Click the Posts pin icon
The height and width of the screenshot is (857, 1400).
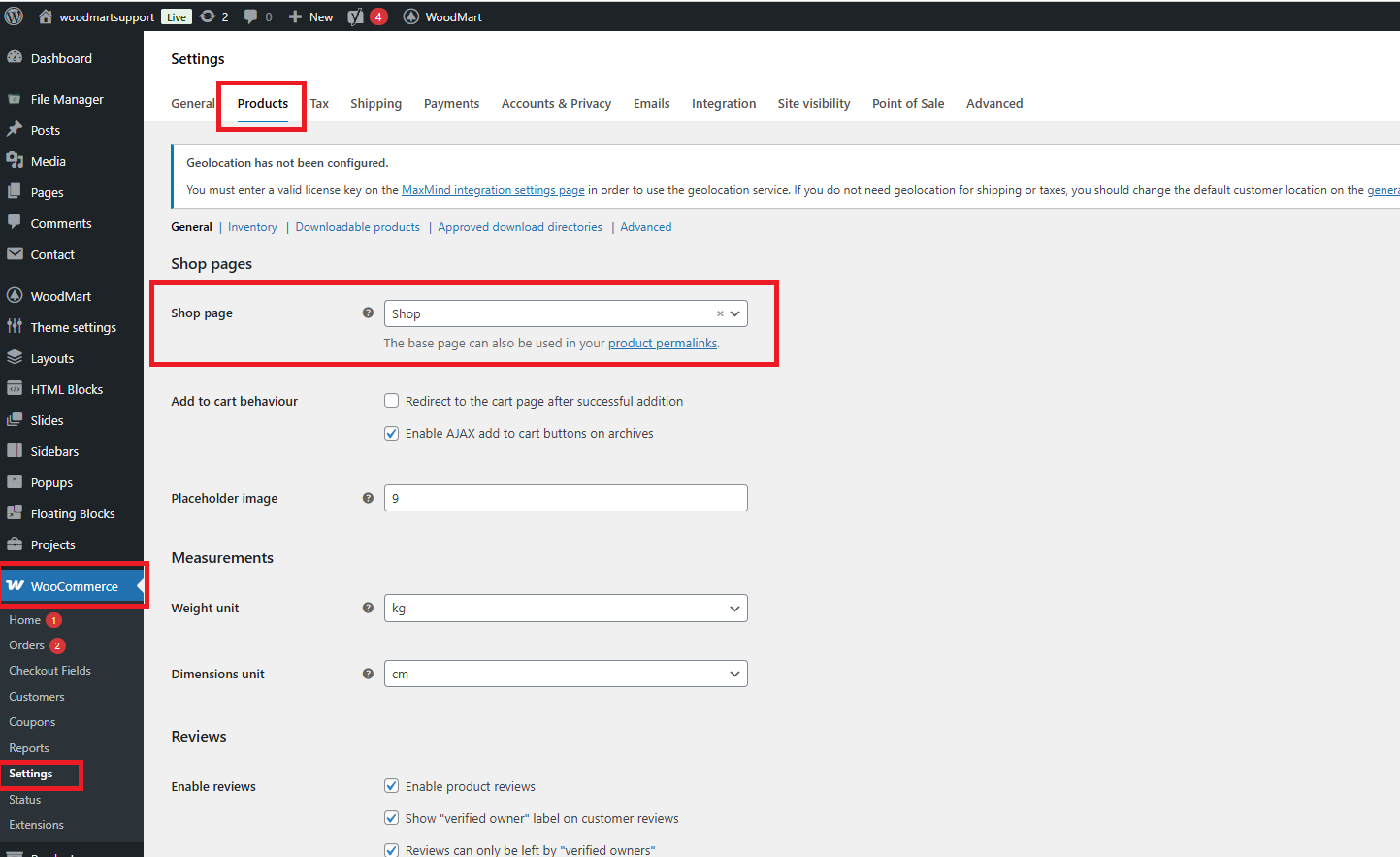coord(15,130)
